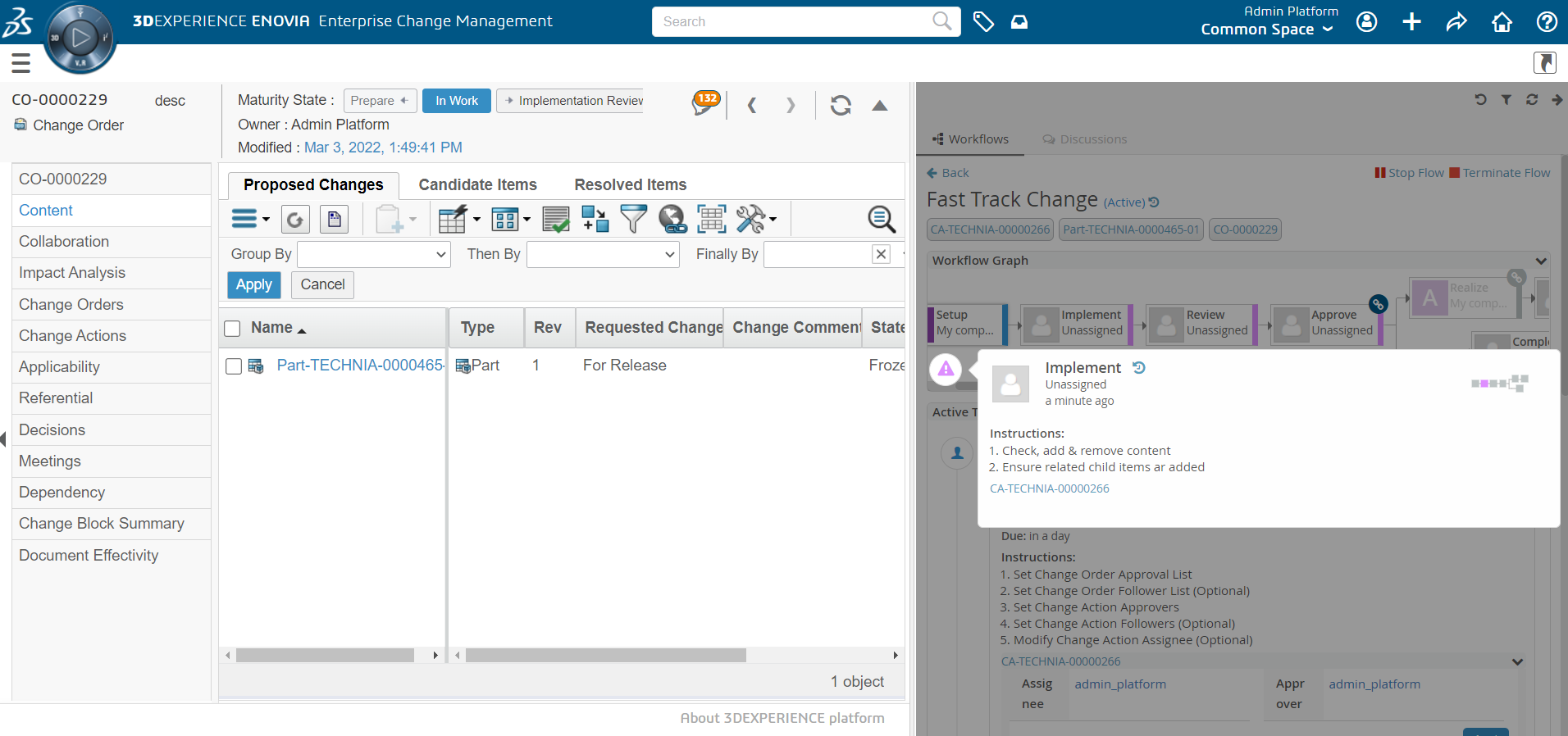Open the compass in the top bar

(80, 38)
